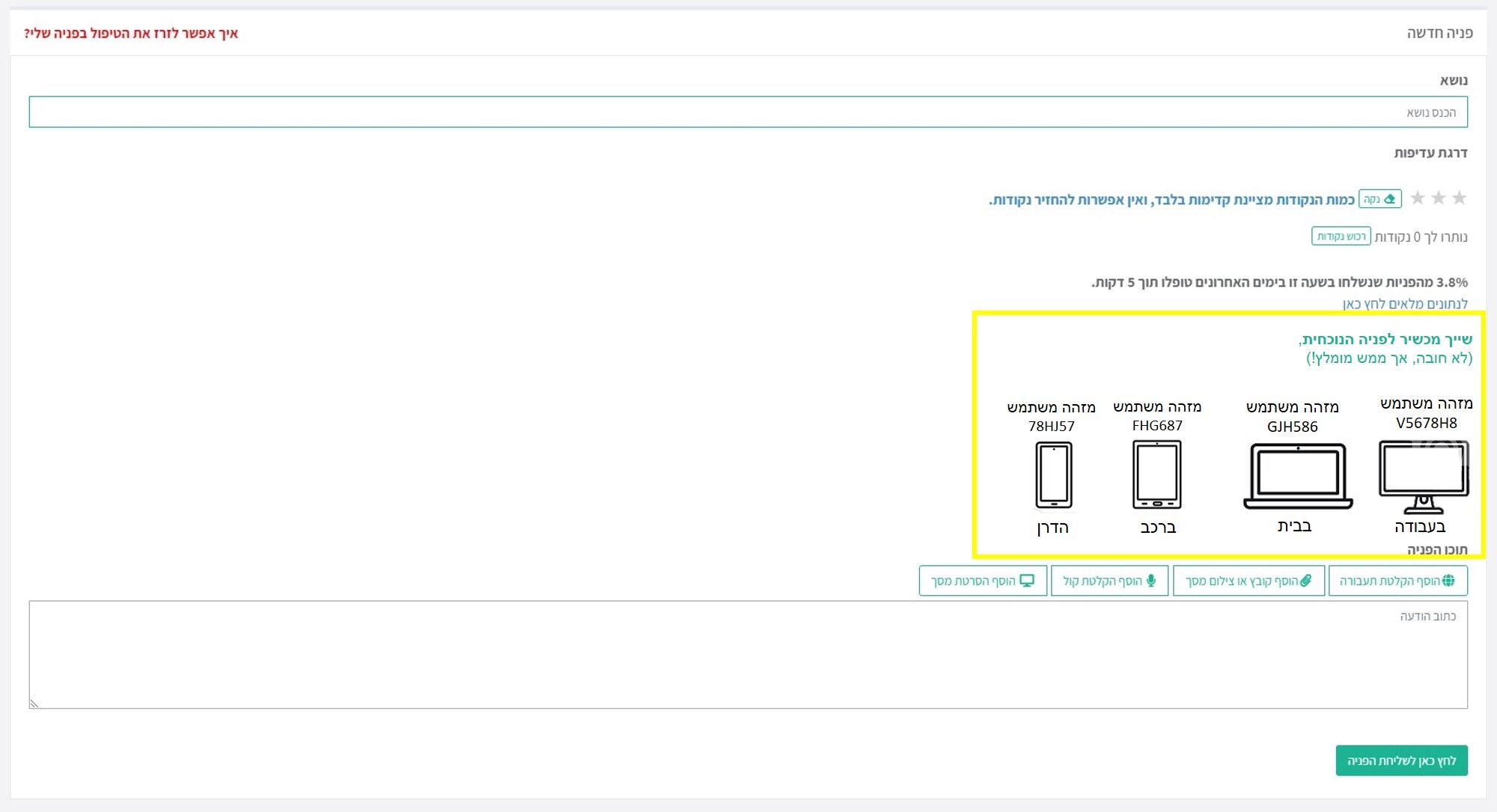Add a screen recording (monitor button)

click(983, 581)
